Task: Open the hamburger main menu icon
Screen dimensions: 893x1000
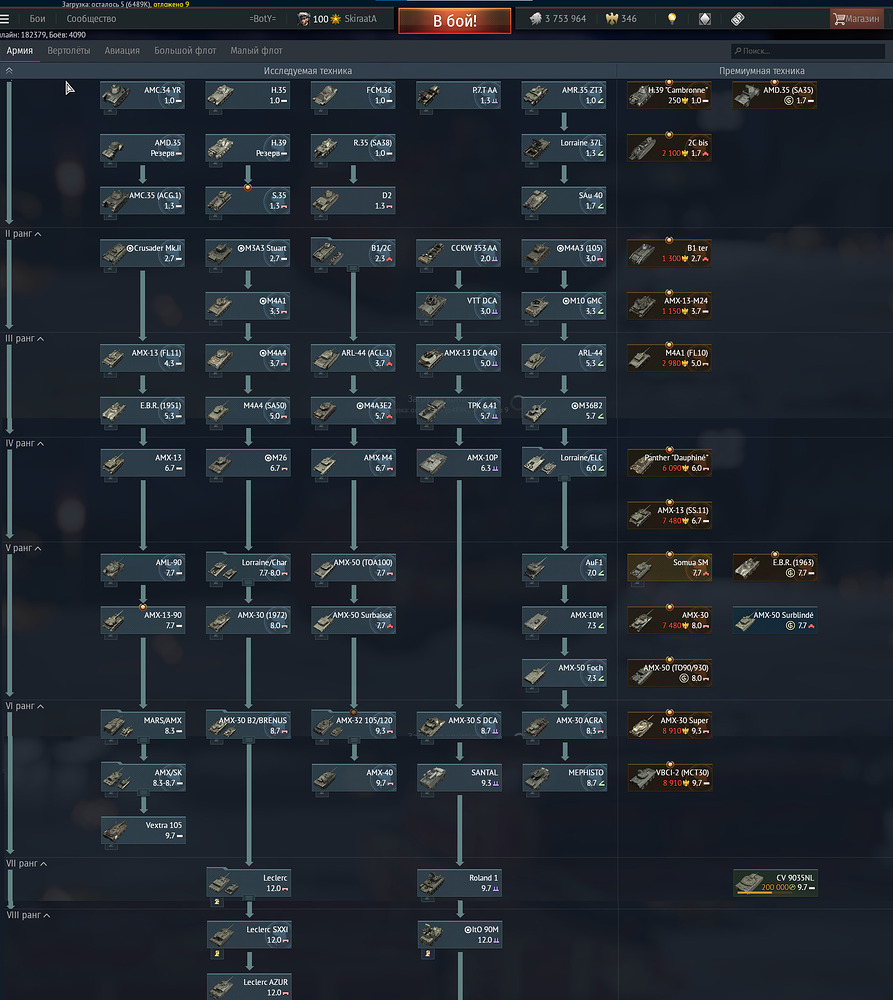Action: click(x=5, y=18)
